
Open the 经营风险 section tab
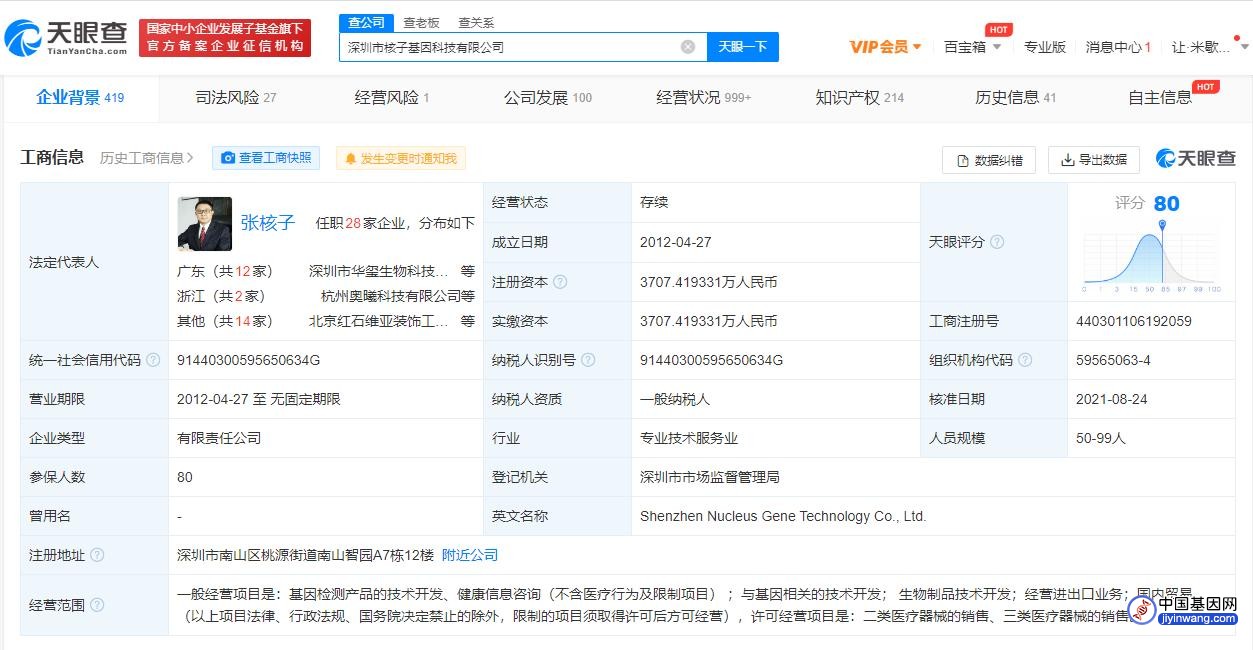pyautogui.click(x=392, y=97)
